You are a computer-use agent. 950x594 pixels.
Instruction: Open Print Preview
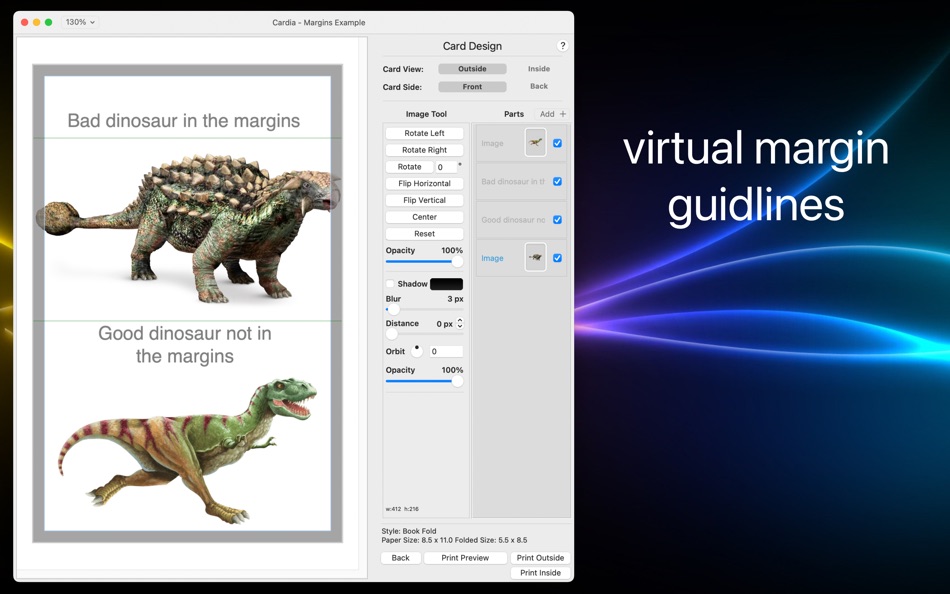coord(465,558)
